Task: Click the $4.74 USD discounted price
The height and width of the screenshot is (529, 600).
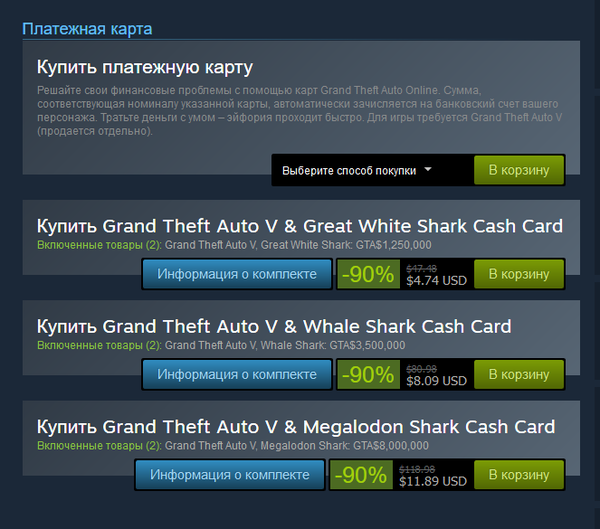Action: pos(436,281)
